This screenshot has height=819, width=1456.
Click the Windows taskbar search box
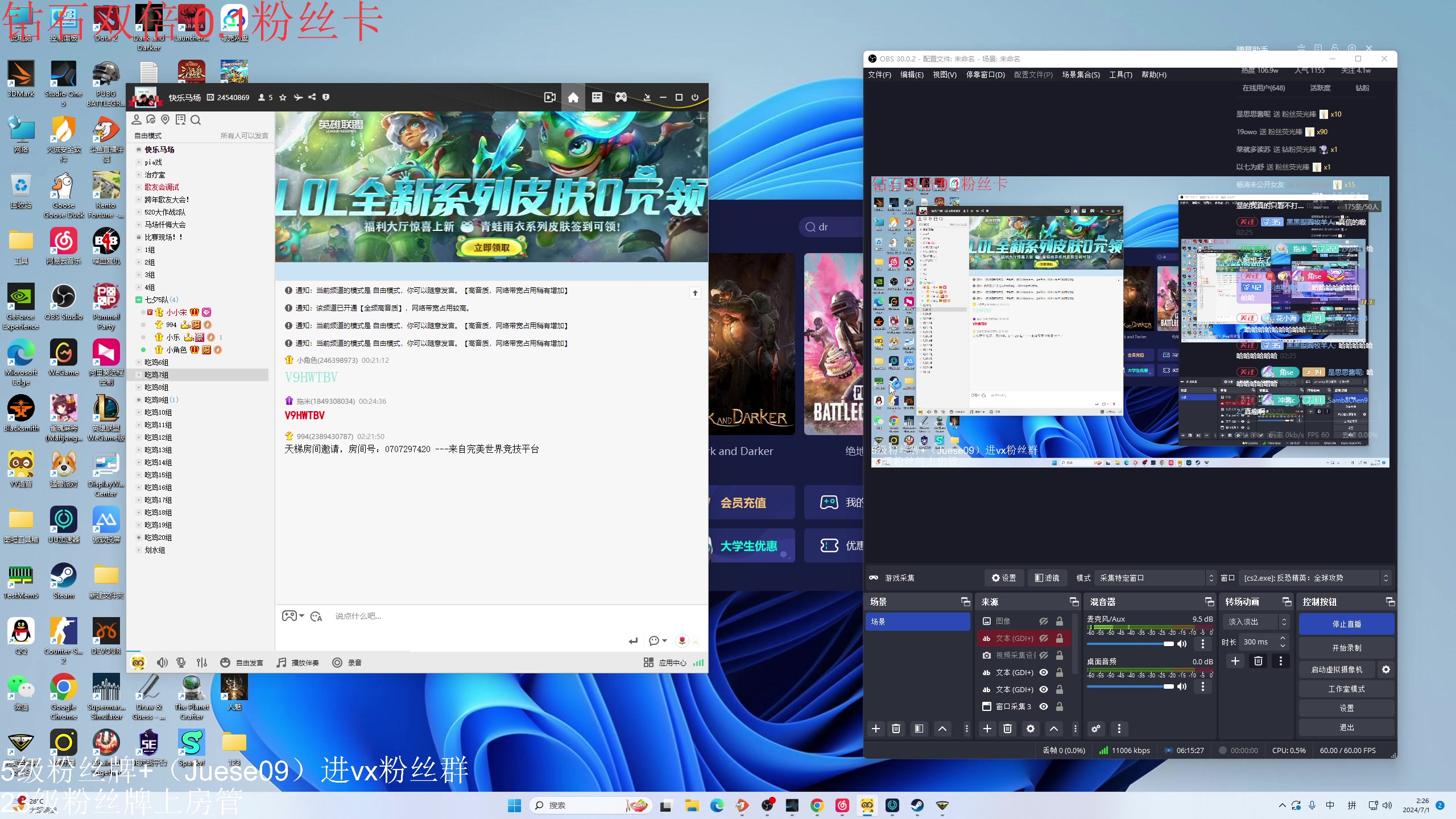[589, 805]
